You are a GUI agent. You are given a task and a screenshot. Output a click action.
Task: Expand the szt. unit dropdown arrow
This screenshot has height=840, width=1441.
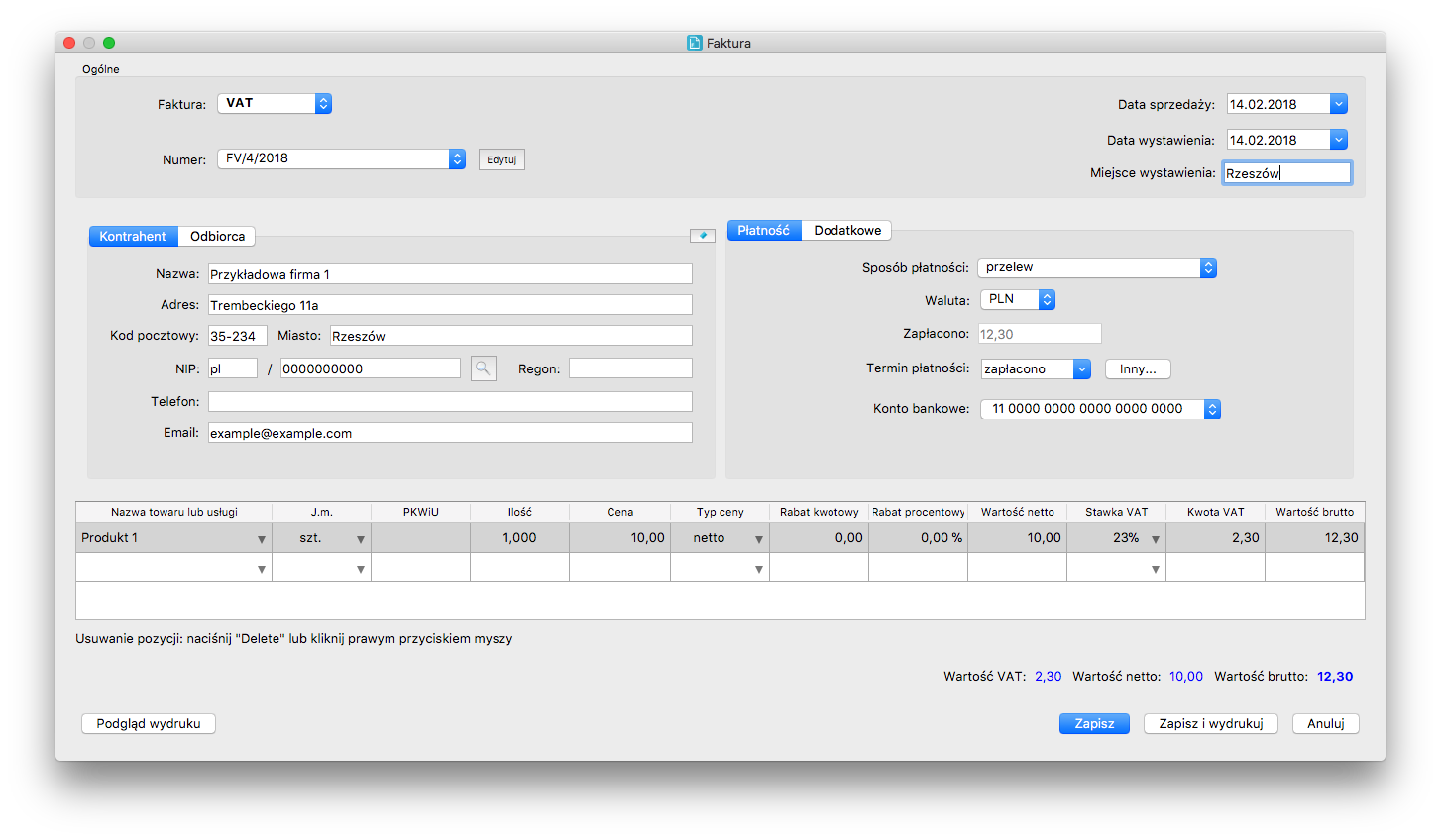(x=361, y=539)
